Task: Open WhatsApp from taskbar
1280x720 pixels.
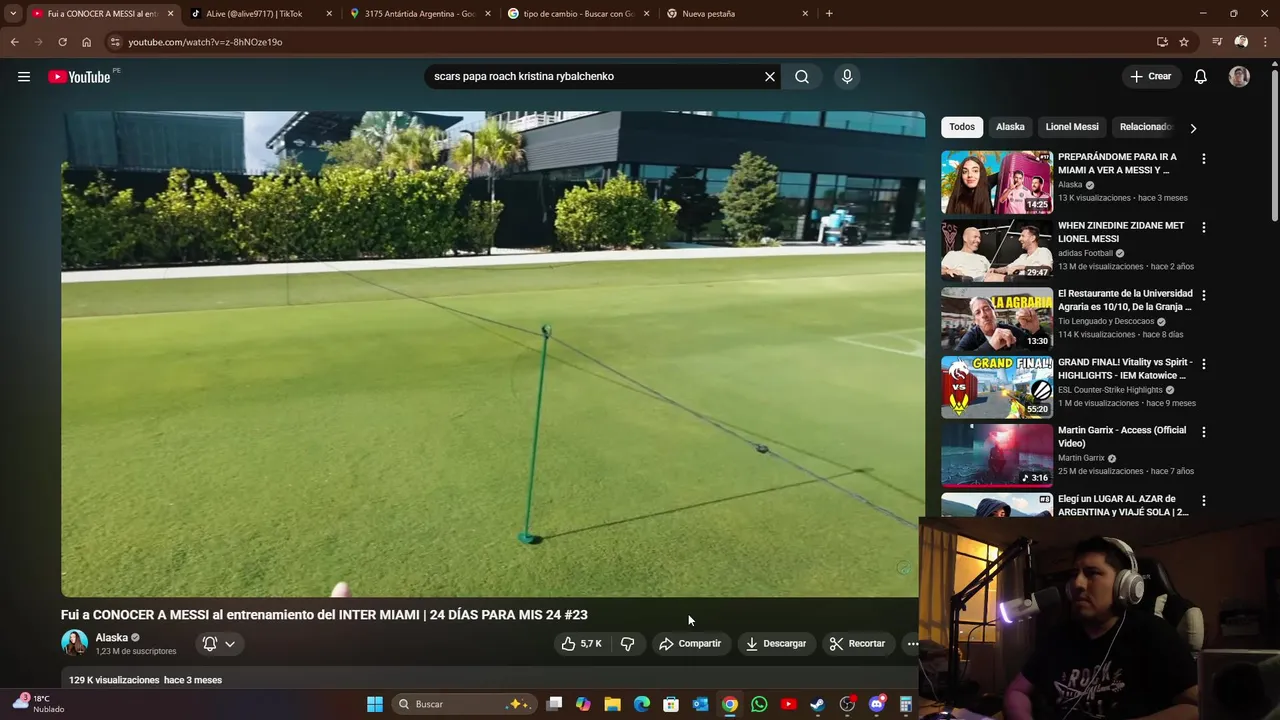Action: (x=759, y=704)
